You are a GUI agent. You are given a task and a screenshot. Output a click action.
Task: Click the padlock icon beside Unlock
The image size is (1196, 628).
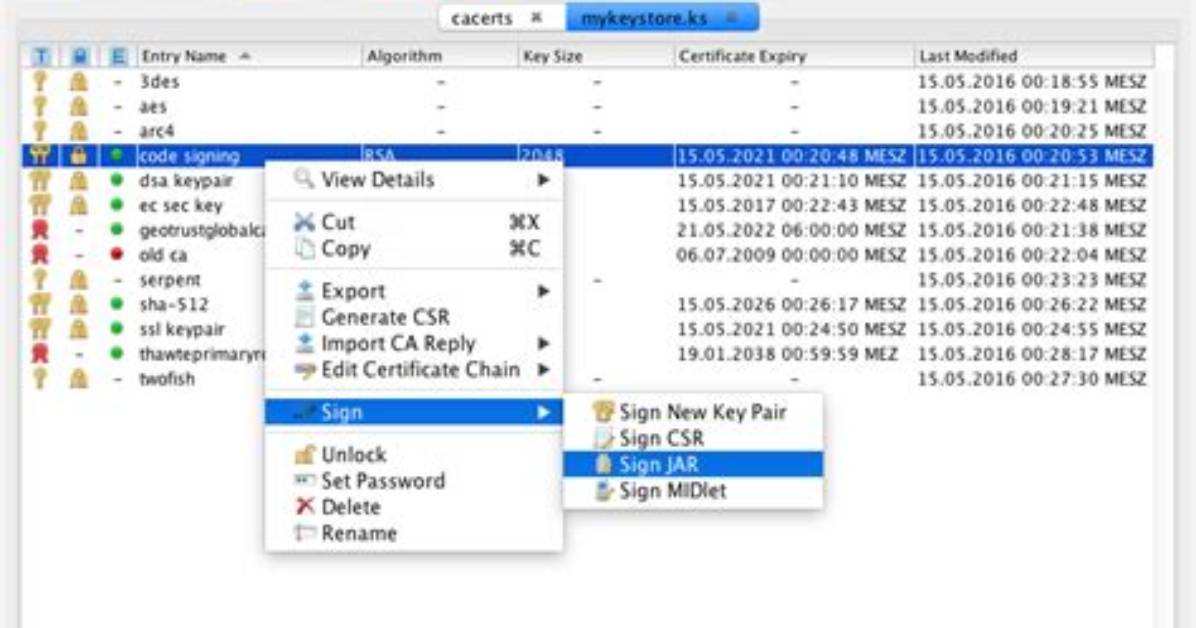[304, 455]
